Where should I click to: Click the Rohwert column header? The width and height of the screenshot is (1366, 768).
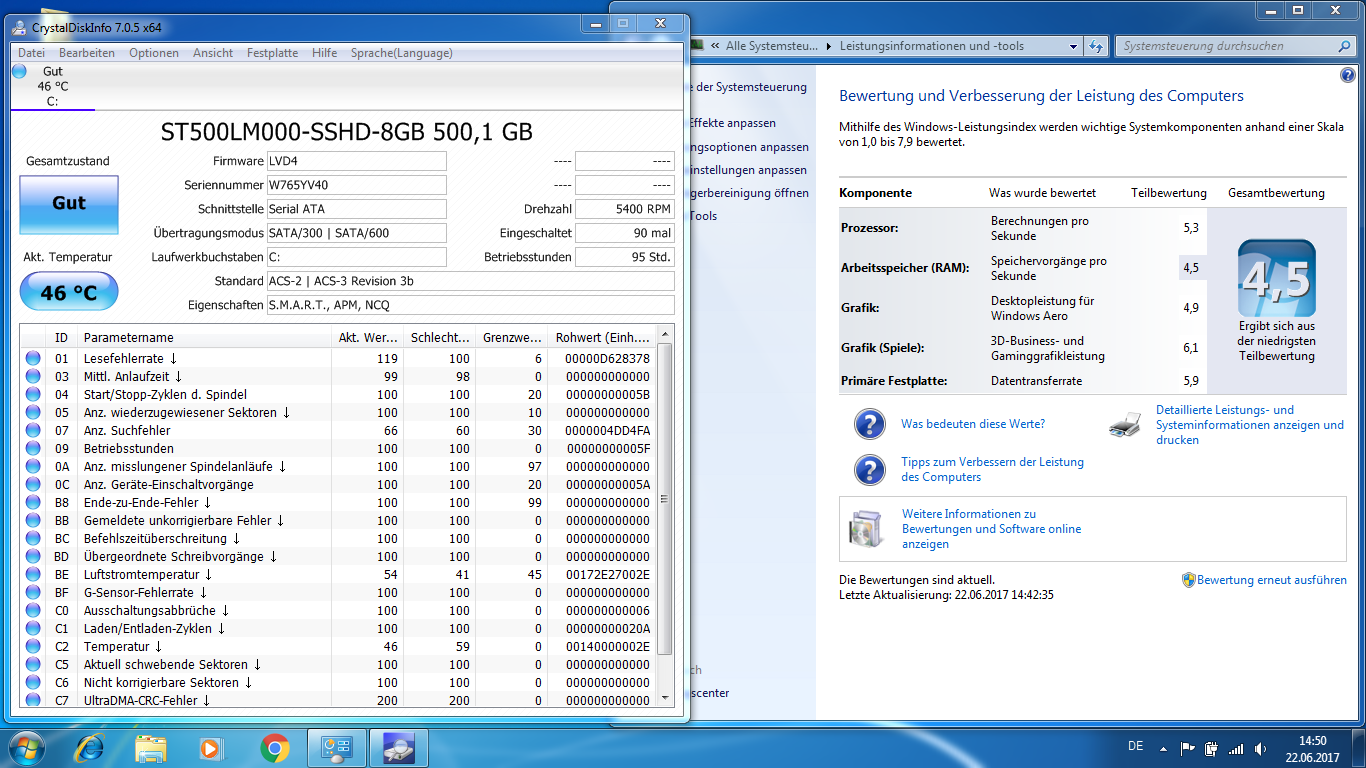click(x=602, y=337)
